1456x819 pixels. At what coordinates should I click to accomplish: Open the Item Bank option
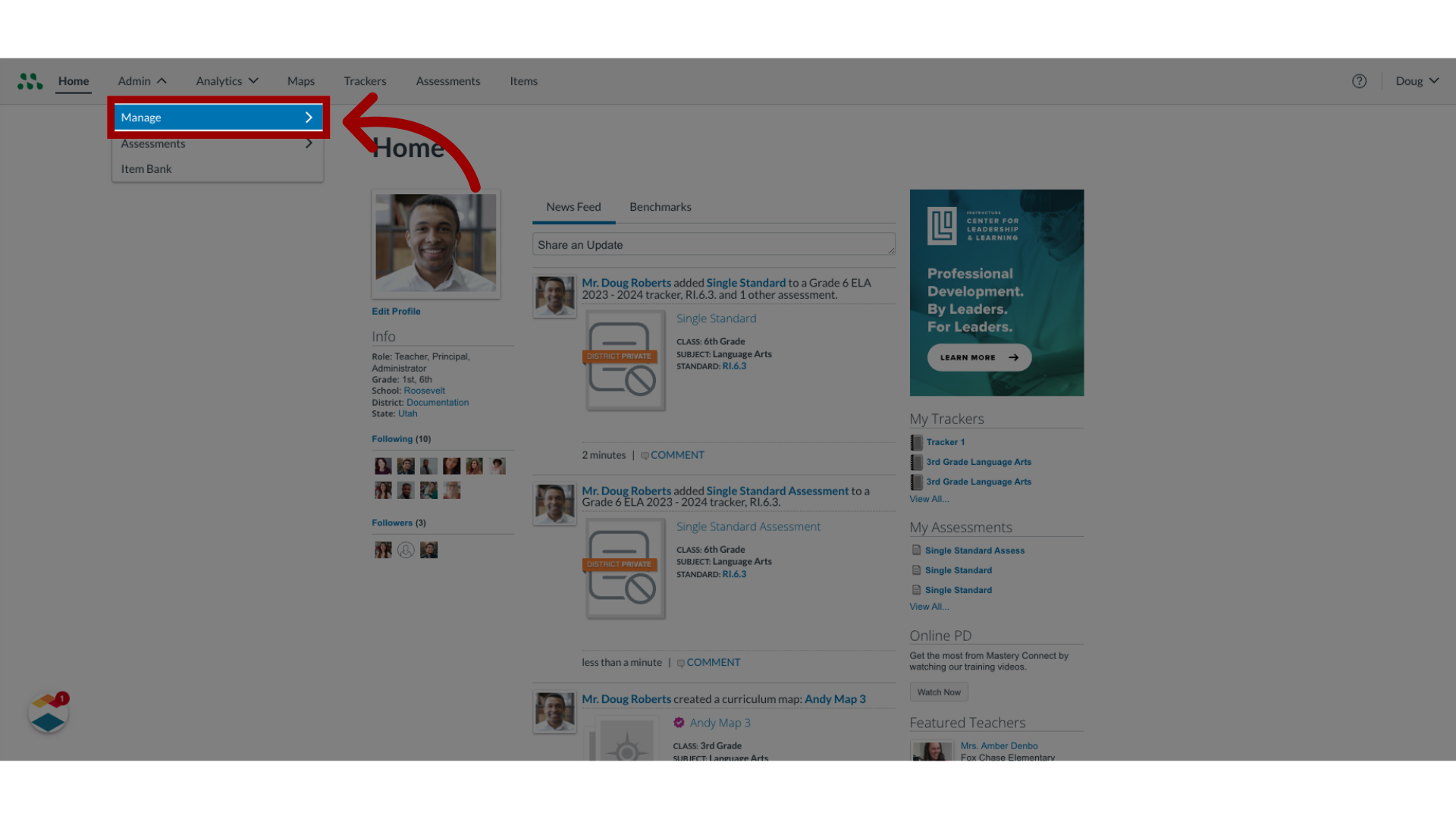(x=146, y=168)
